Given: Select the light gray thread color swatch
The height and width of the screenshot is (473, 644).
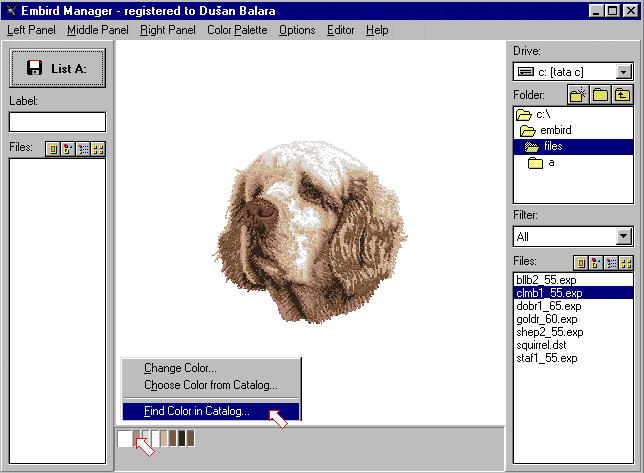Looking at the screenshot, I should tap(146, 439).
